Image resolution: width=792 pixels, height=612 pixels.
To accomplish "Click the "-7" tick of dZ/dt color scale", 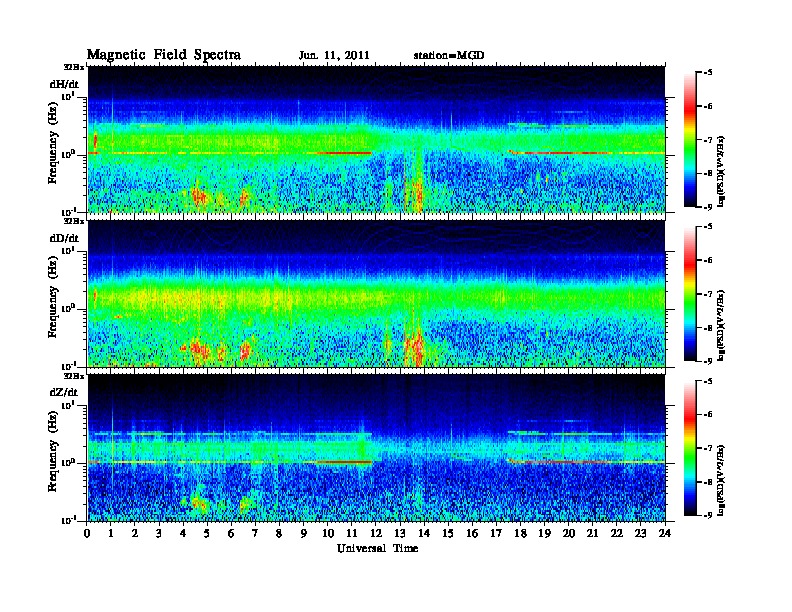I will (708, 448).
